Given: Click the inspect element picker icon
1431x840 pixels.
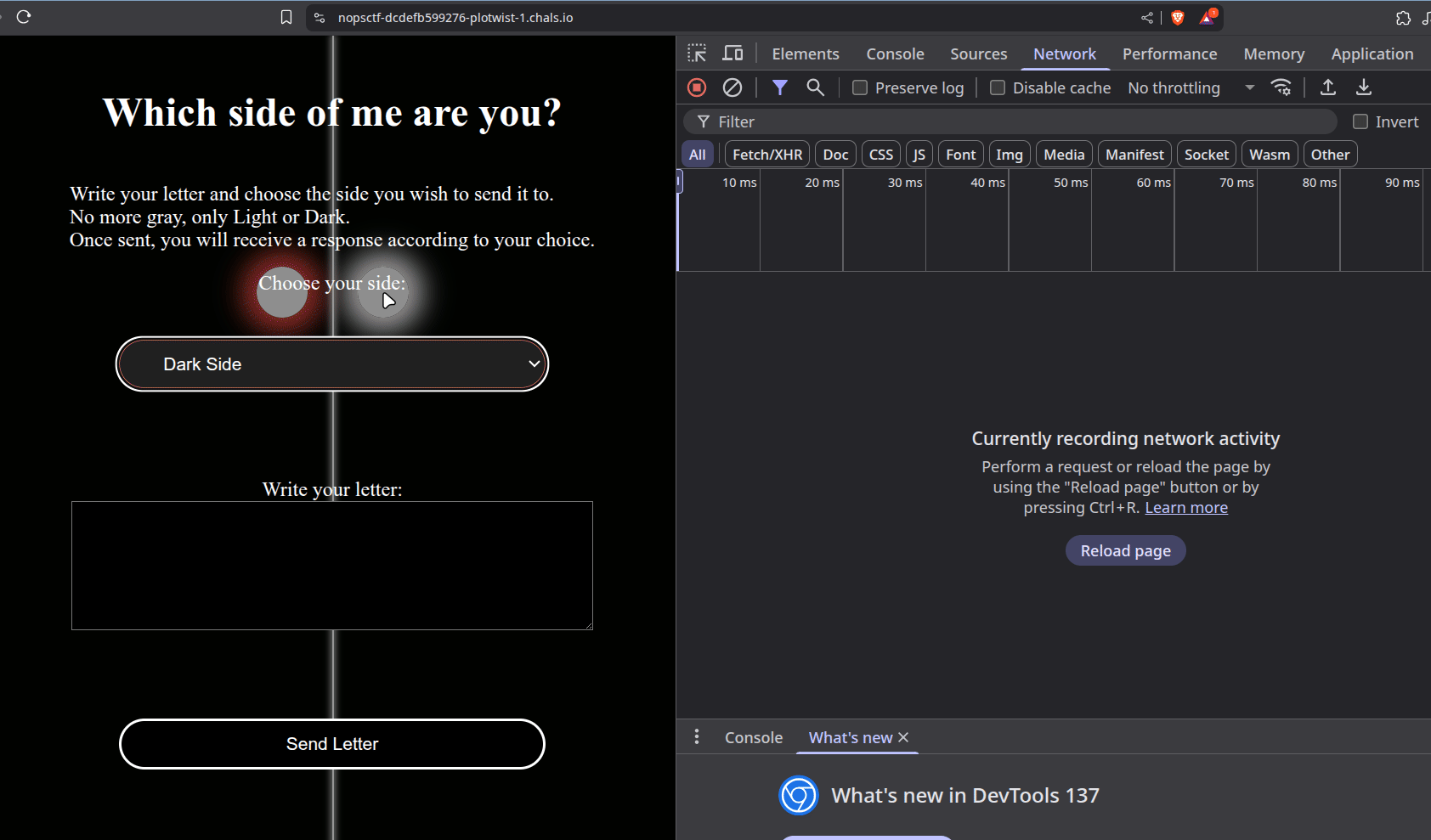Looking at the screenshot, I should click(697, 54).
